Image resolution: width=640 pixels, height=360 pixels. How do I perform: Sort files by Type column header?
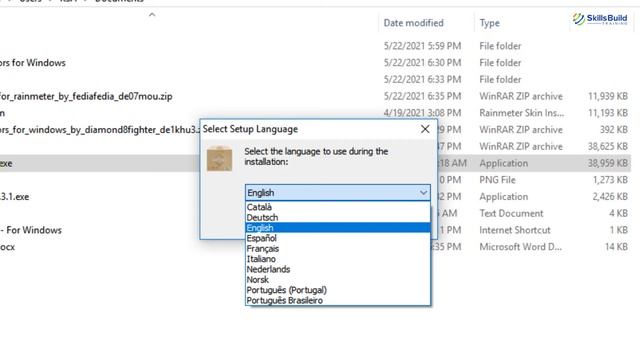489,23
